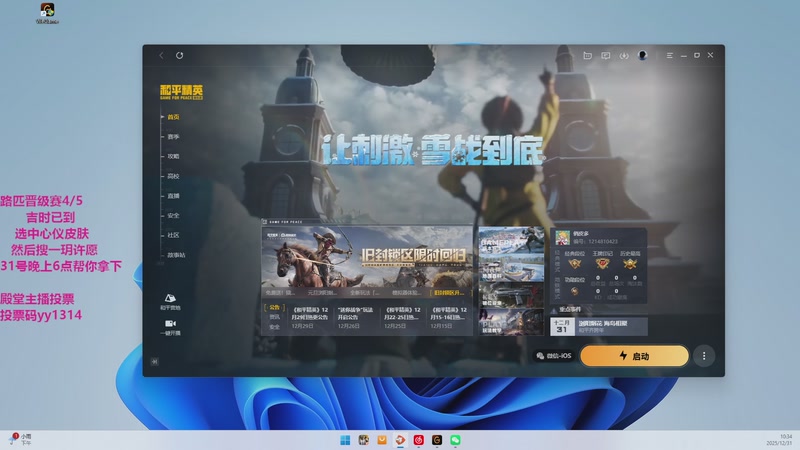
Task: Select the first banner caption tab
Action: click(280, 293)
